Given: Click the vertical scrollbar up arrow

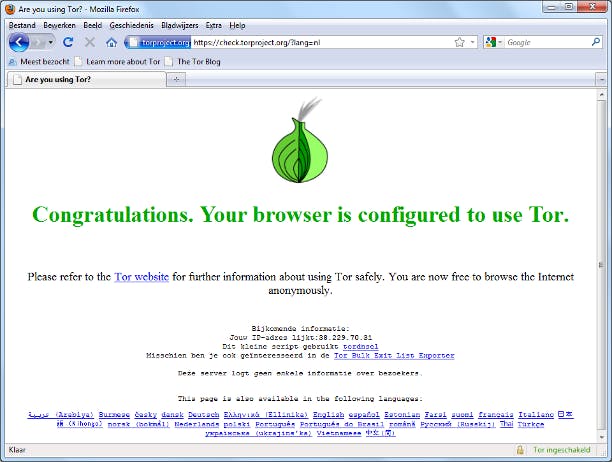Looking at the screenshot, I should click(x=601, y=94).
